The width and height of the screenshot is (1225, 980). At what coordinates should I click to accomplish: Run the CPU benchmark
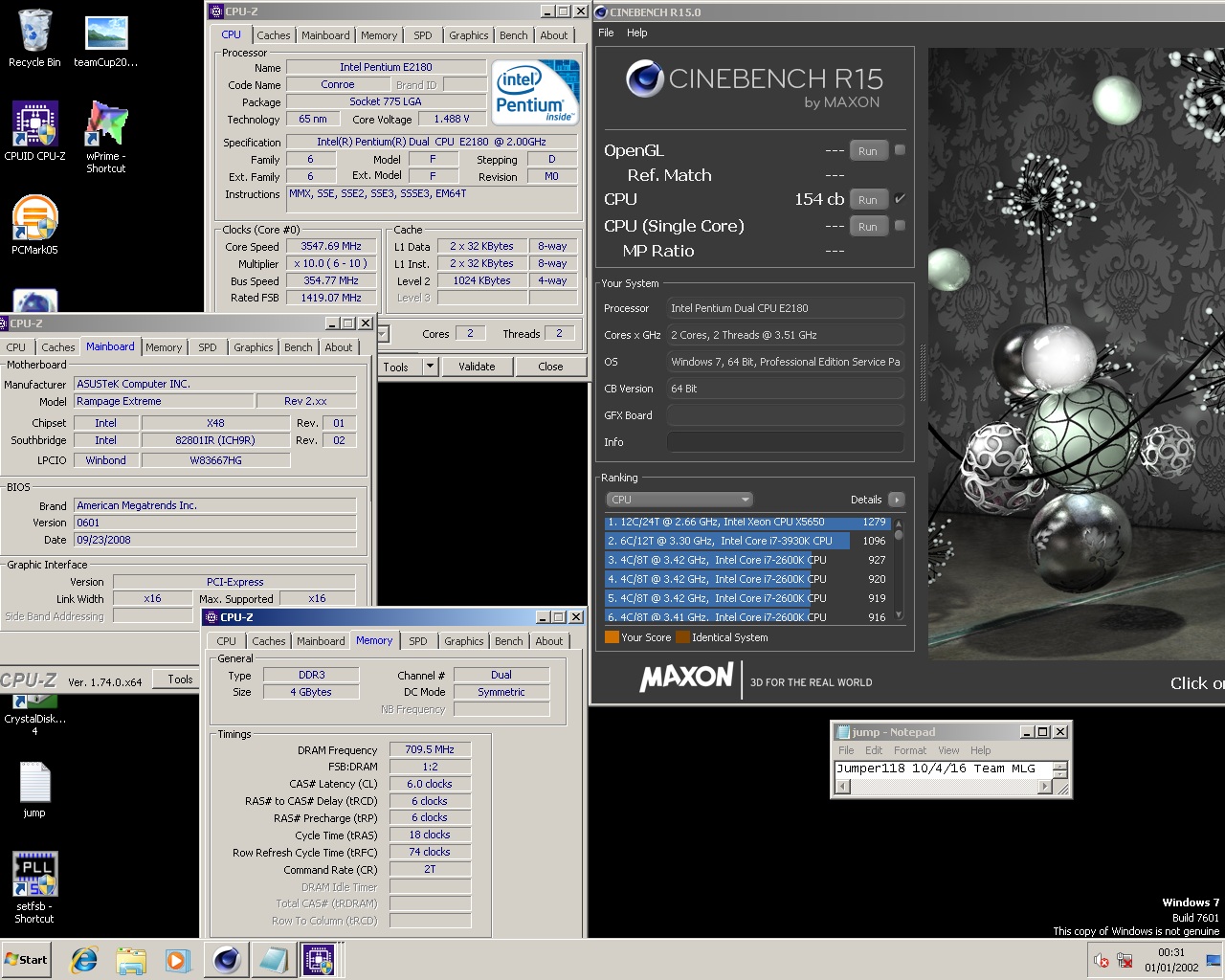pos(868,200)
